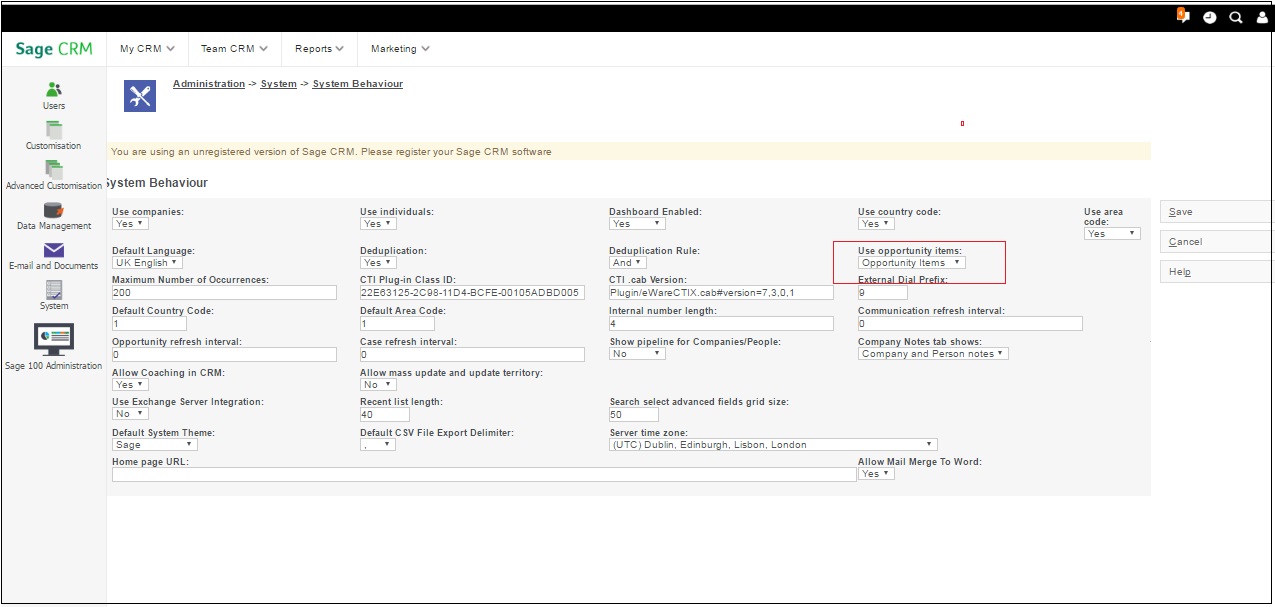This screenshot has width=1275, height=607.
Task: Open Allow mass update and update territory dropdown
Action: coord(377,384)
